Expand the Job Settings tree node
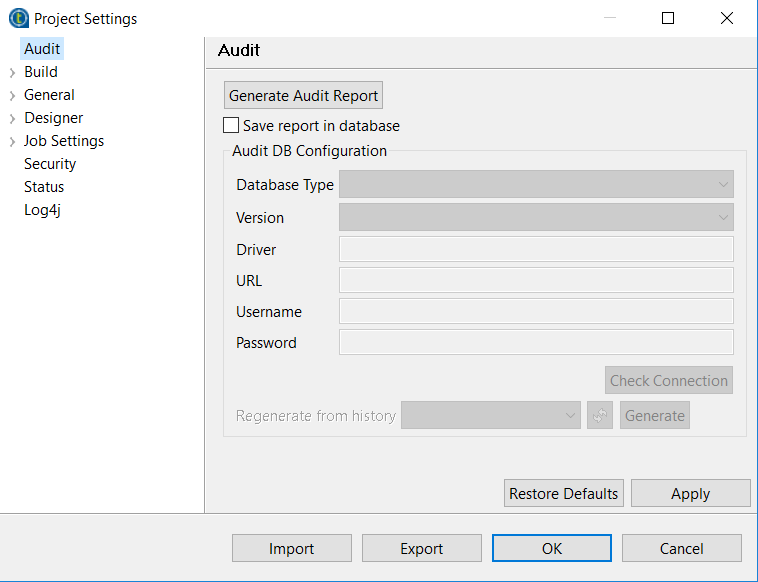 pyautogui.click(x=12, y=141)
